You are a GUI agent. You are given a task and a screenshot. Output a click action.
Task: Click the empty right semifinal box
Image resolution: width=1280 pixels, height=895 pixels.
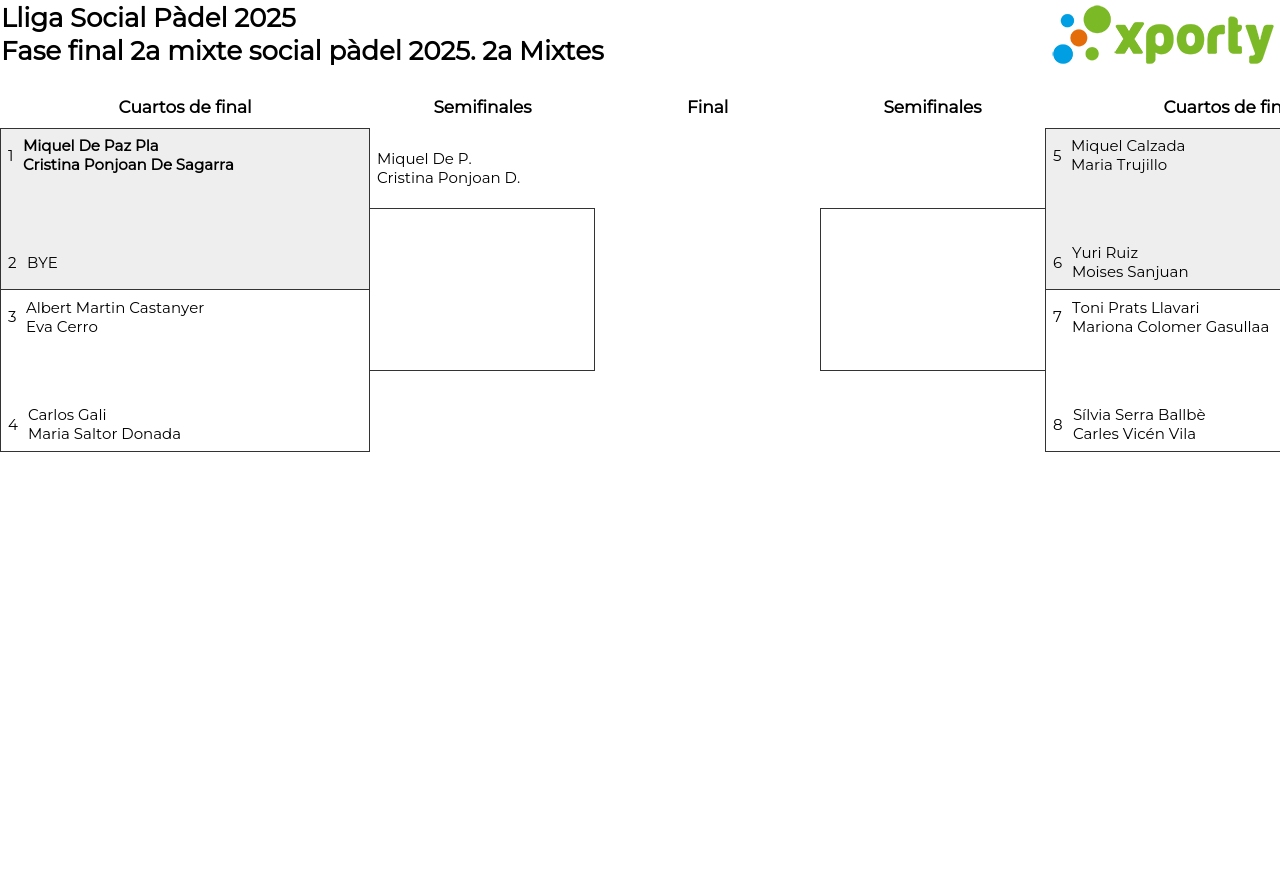pyautogui.click(x=932, y=289)
